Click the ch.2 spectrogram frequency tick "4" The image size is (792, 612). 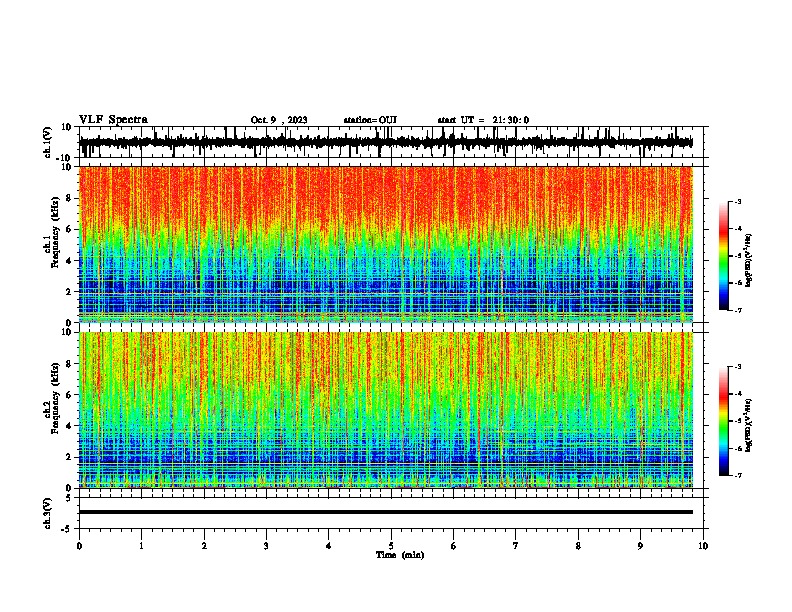point(69,426)
